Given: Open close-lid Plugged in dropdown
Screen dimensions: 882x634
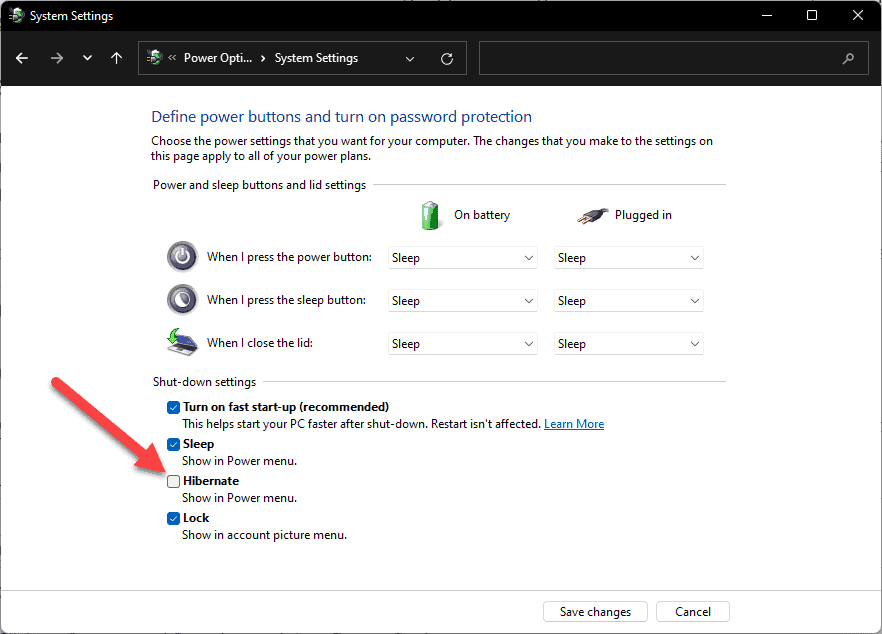Looking at the screenshot, I should tap(628, 344).
